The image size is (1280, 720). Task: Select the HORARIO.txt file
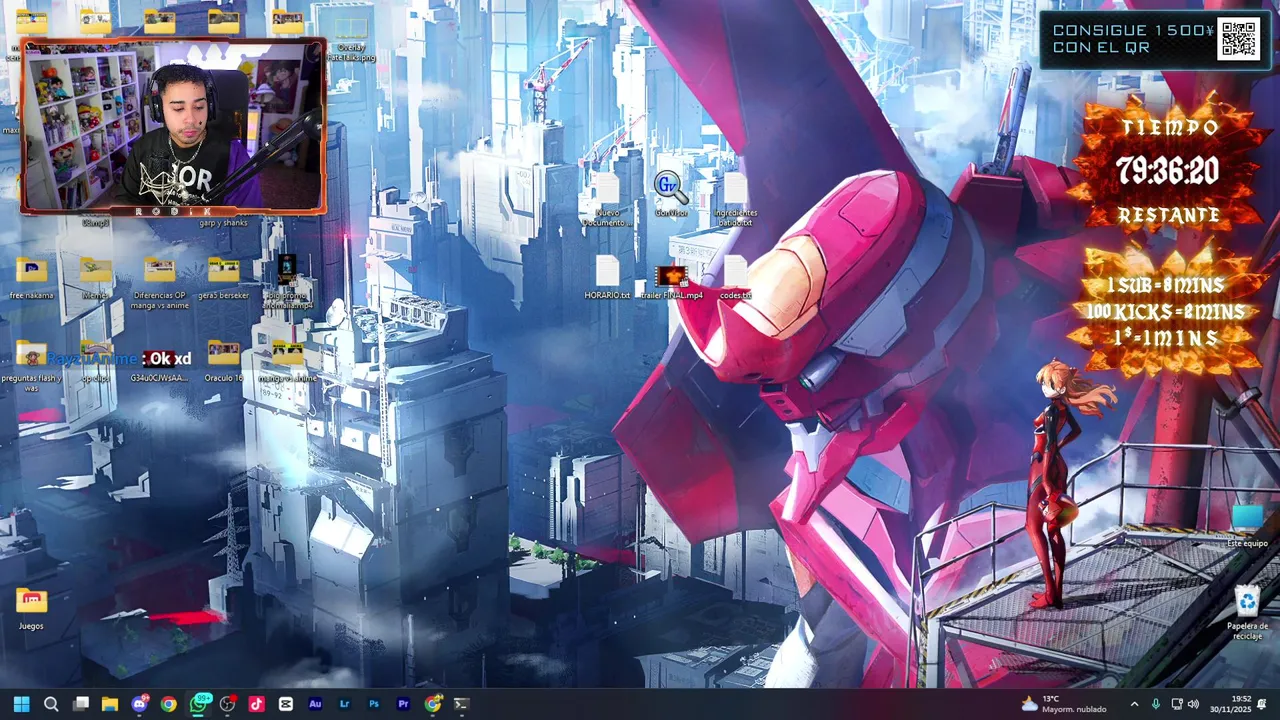coord(607,277)
